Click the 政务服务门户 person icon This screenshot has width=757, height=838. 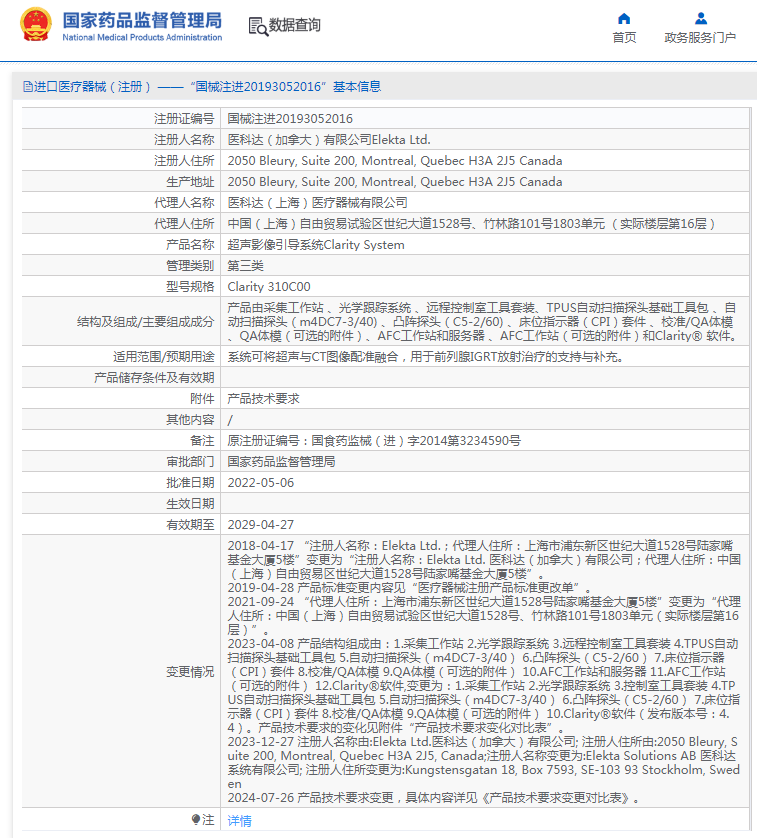700,19
